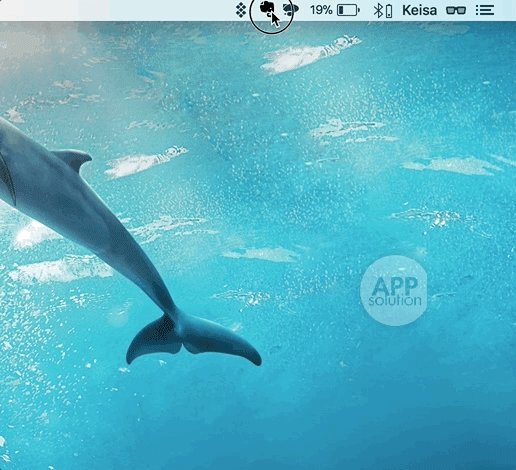This screenshot has height=470, width=516.
Task: Open the blimp-shaped icon beside Evernote
Action: 290,10
